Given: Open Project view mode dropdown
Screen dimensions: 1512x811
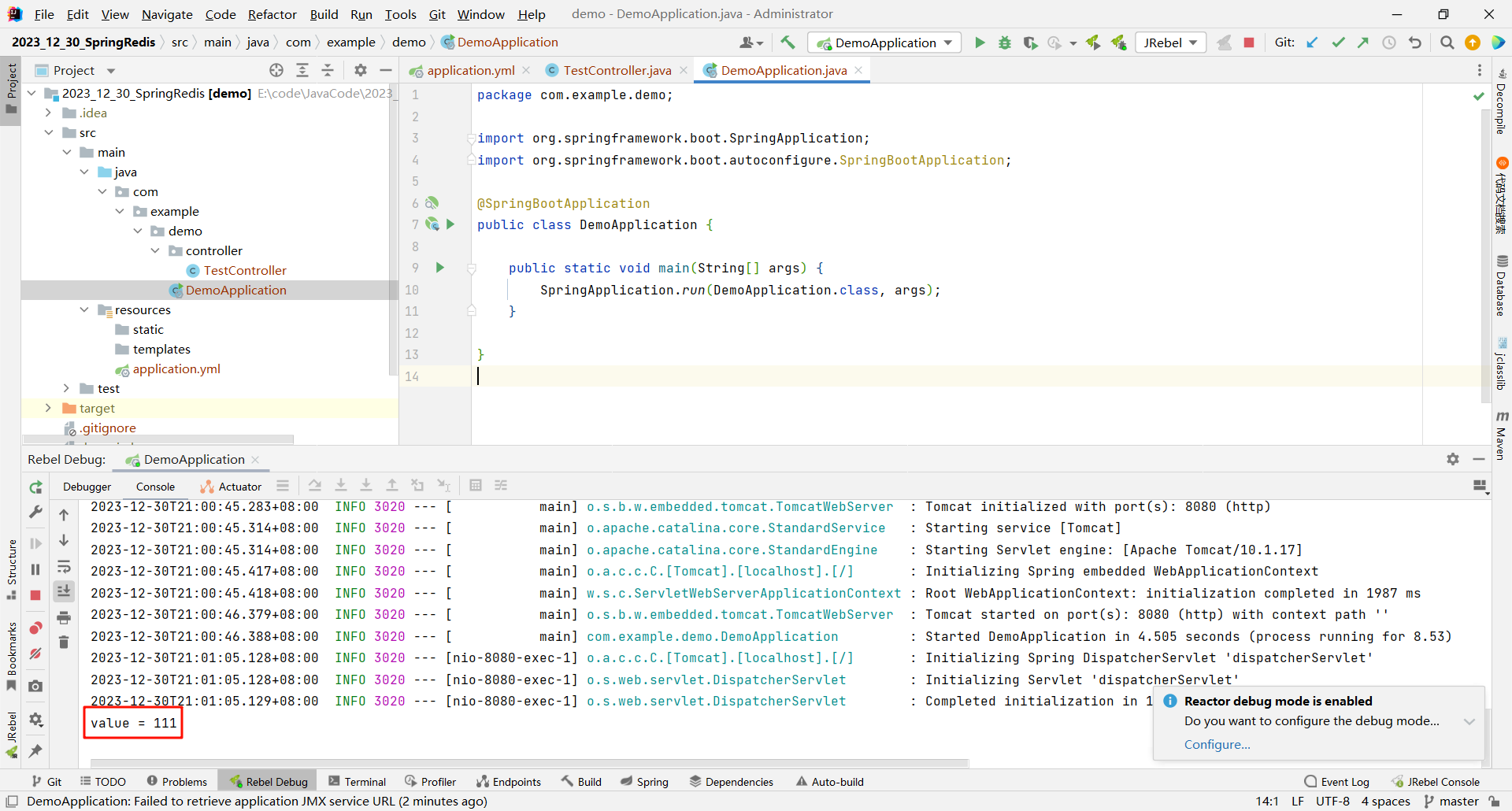Looking at the screenshot, I should (111, 71).
